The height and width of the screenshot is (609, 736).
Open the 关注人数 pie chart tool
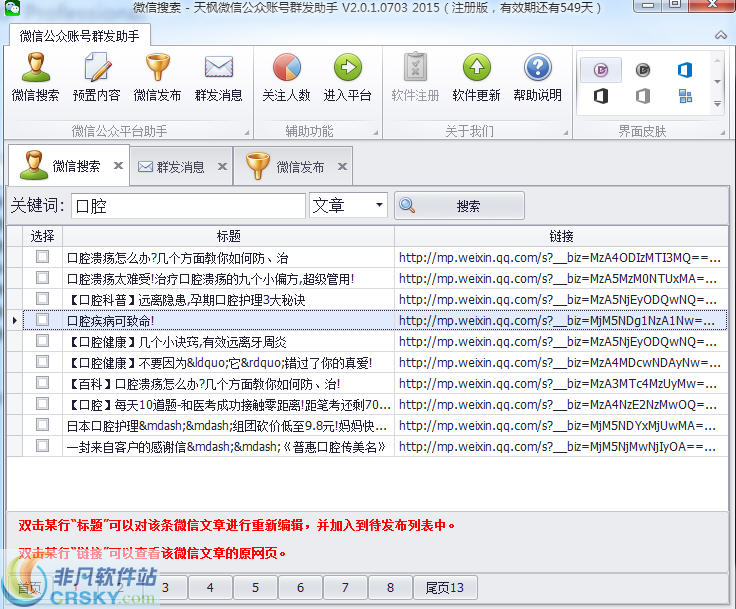click(286, 77)
